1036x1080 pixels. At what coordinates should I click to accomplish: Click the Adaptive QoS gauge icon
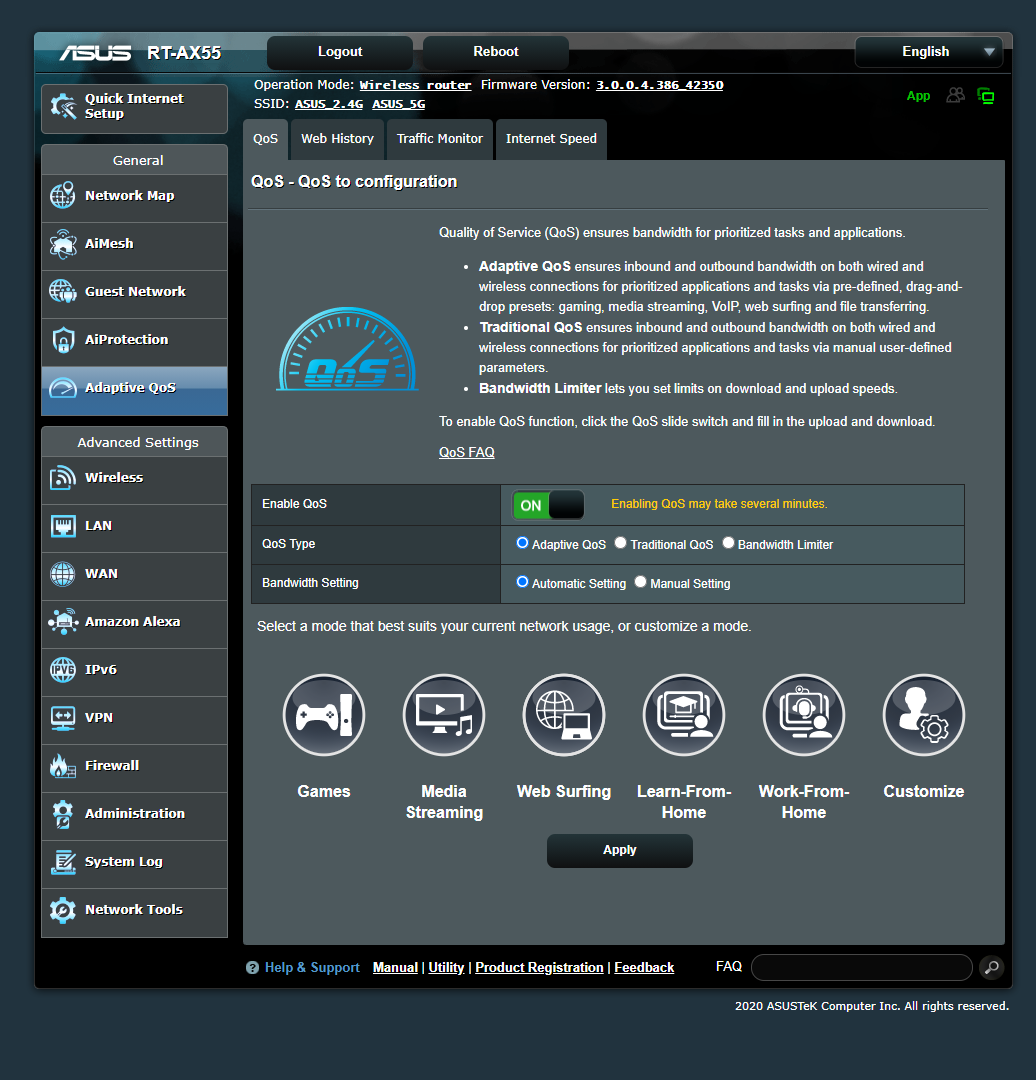pyautogui.click(x=63, y=388)
